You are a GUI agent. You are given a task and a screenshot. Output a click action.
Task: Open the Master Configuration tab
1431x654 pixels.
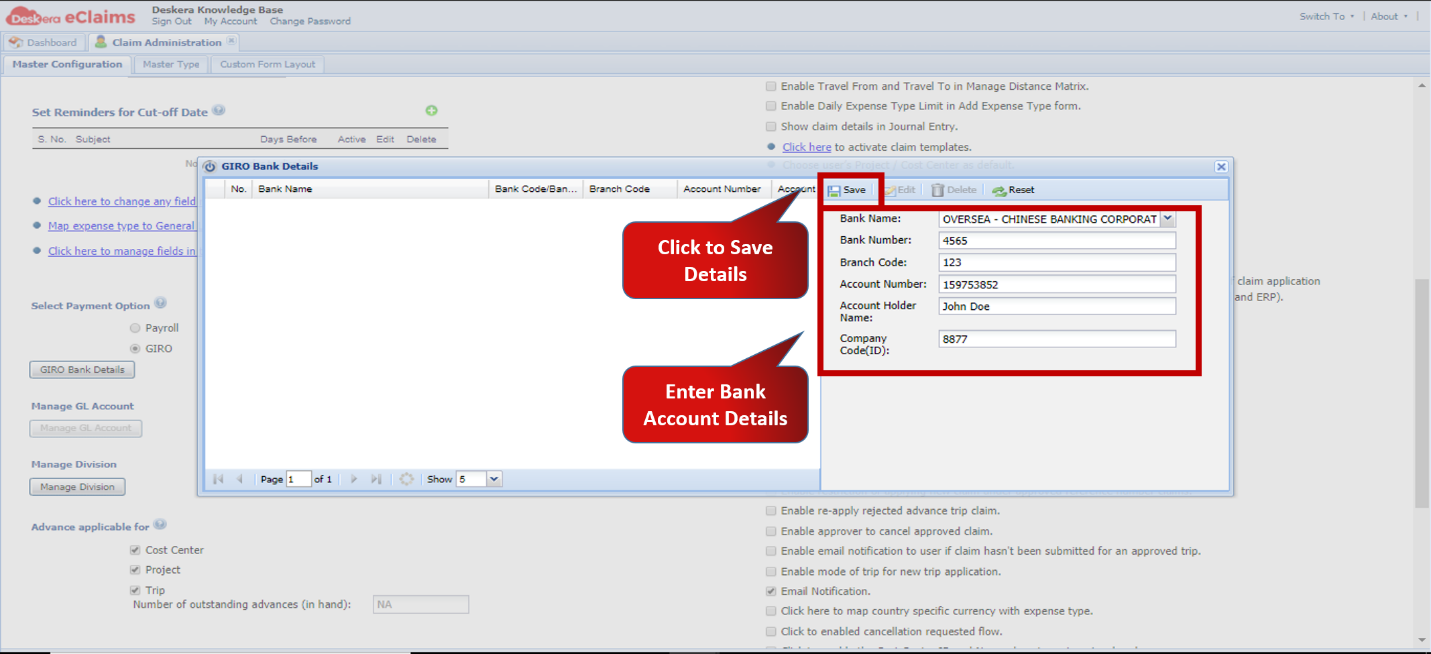click(67, 64)
